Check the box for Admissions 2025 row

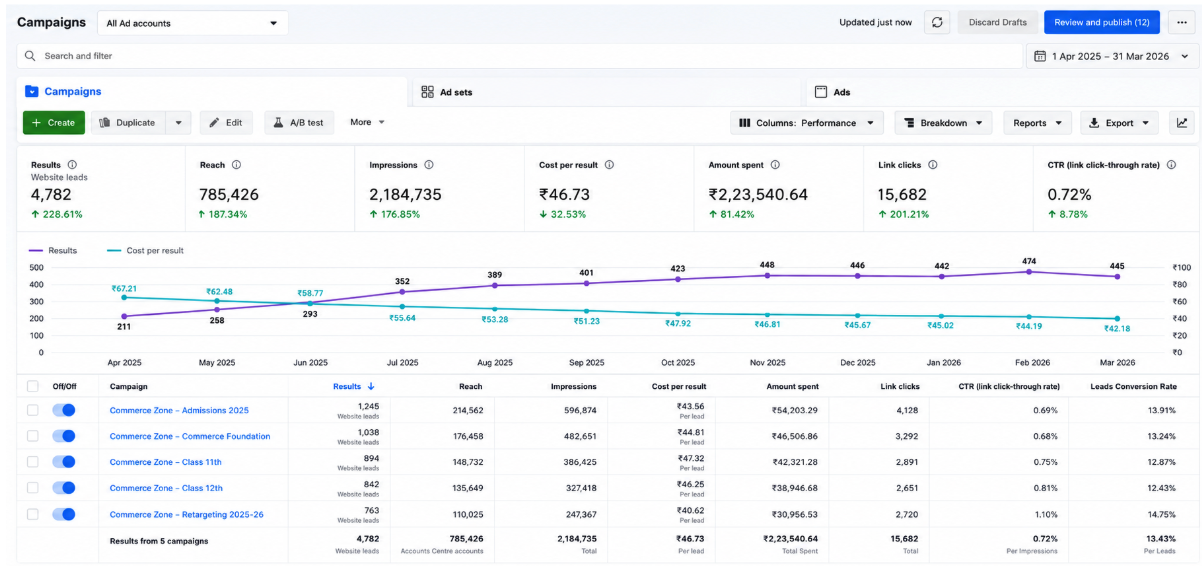pos(33,410)
